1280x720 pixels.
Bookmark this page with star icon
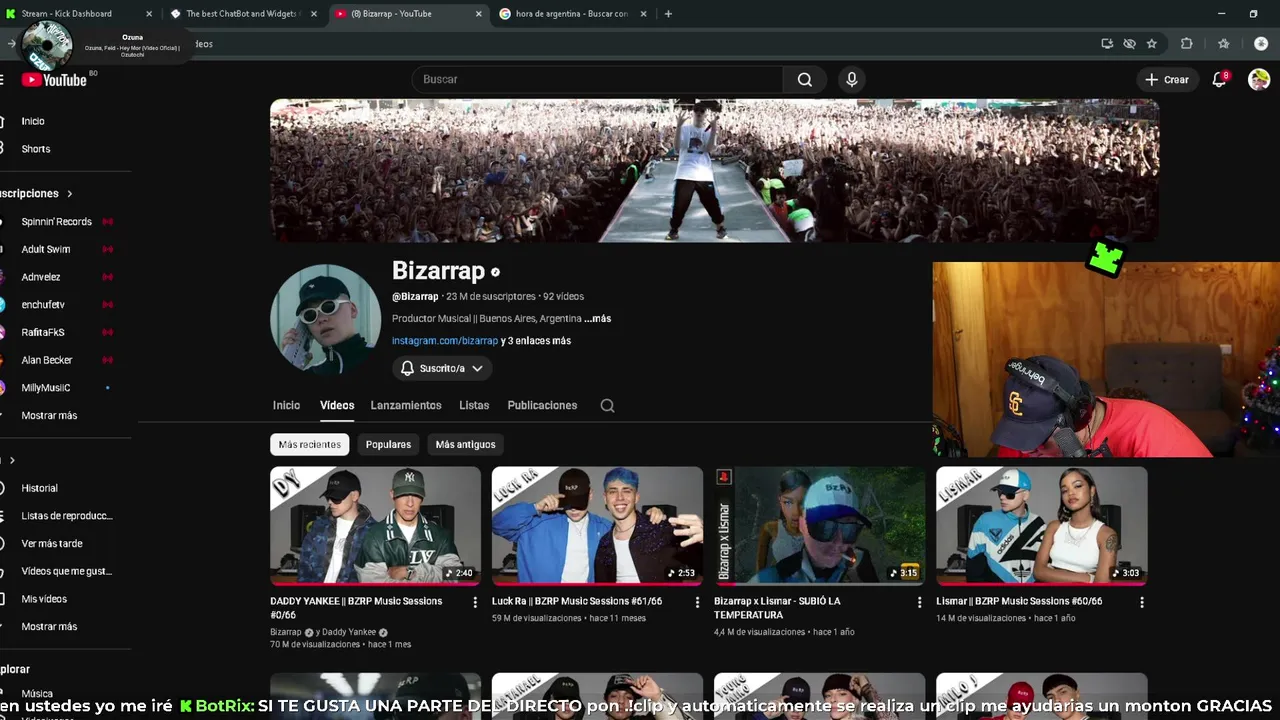click(x=1152, y=44)
